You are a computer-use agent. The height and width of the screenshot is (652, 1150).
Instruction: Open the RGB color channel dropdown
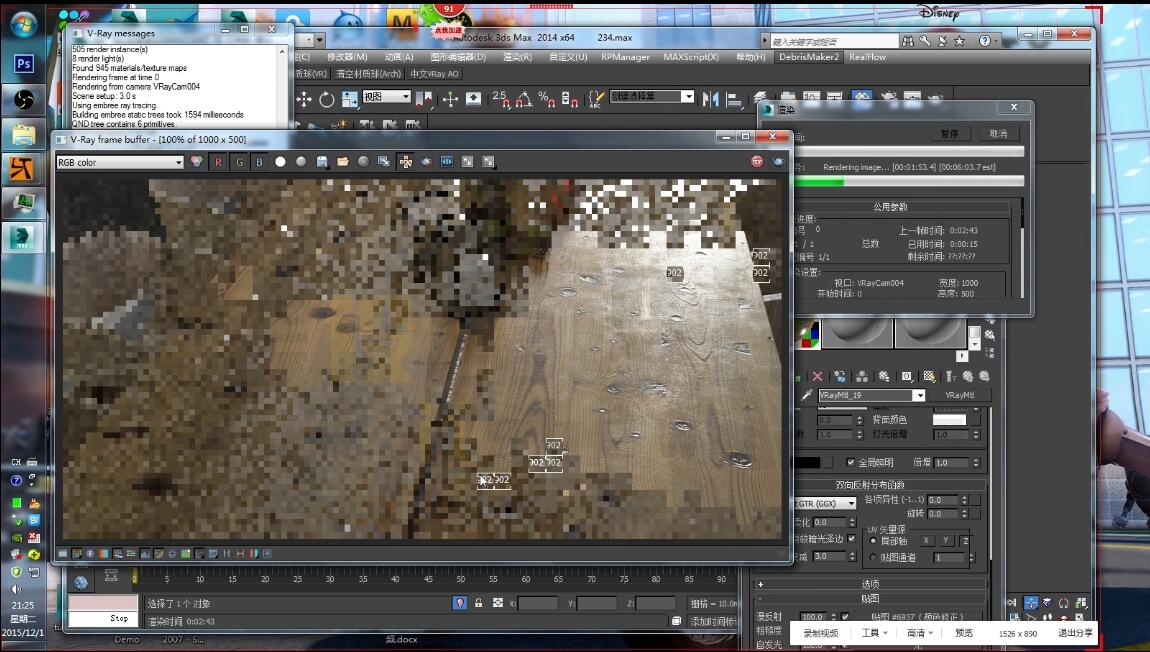(x=120, y=162)
